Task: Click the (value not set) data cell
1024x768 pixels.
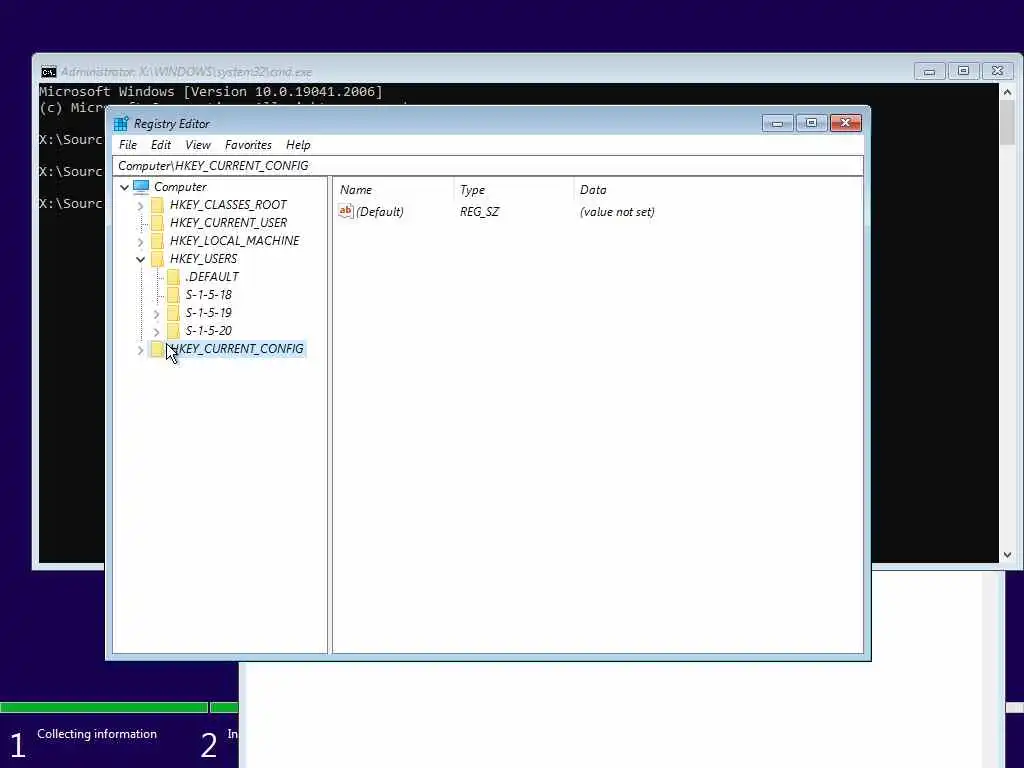Action: (x=617, y=212)
